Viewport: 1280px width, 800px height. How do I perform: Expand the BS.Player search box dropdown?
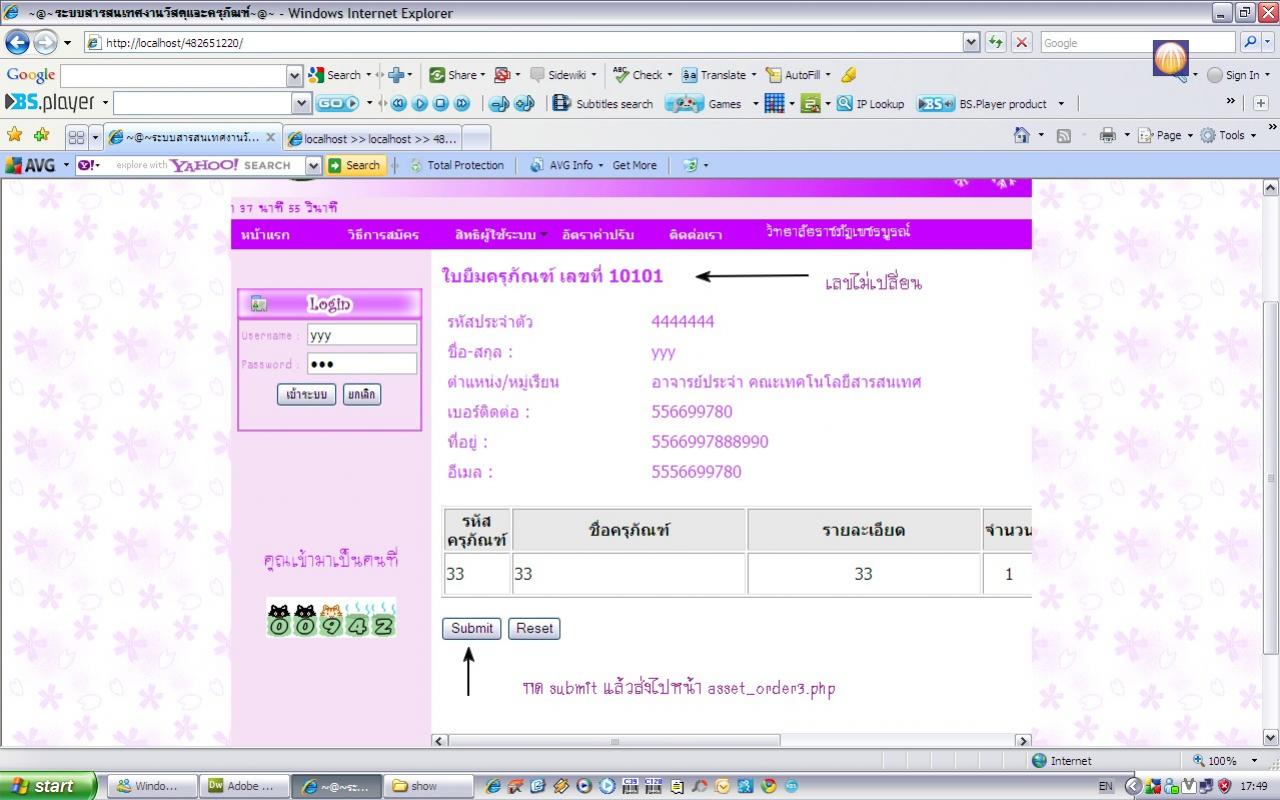(302, 103)
